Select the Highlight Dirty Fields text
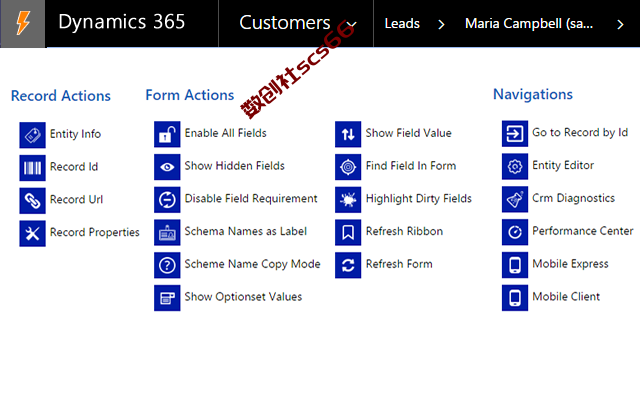This screenshot has width=640, height=400. (418, 199)
